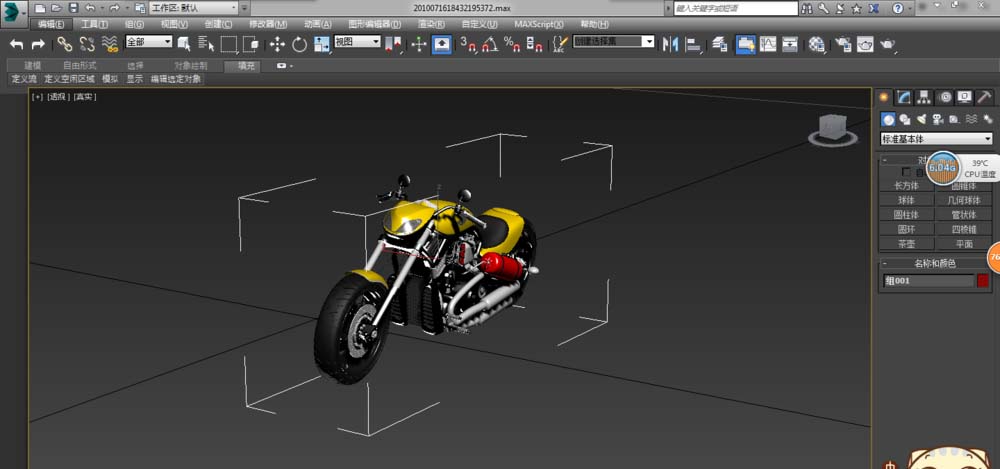The image size is (1000, 469).
Task: Toggle the AutoGrid checkbox in object type rollout
Action: coord(906,172)
